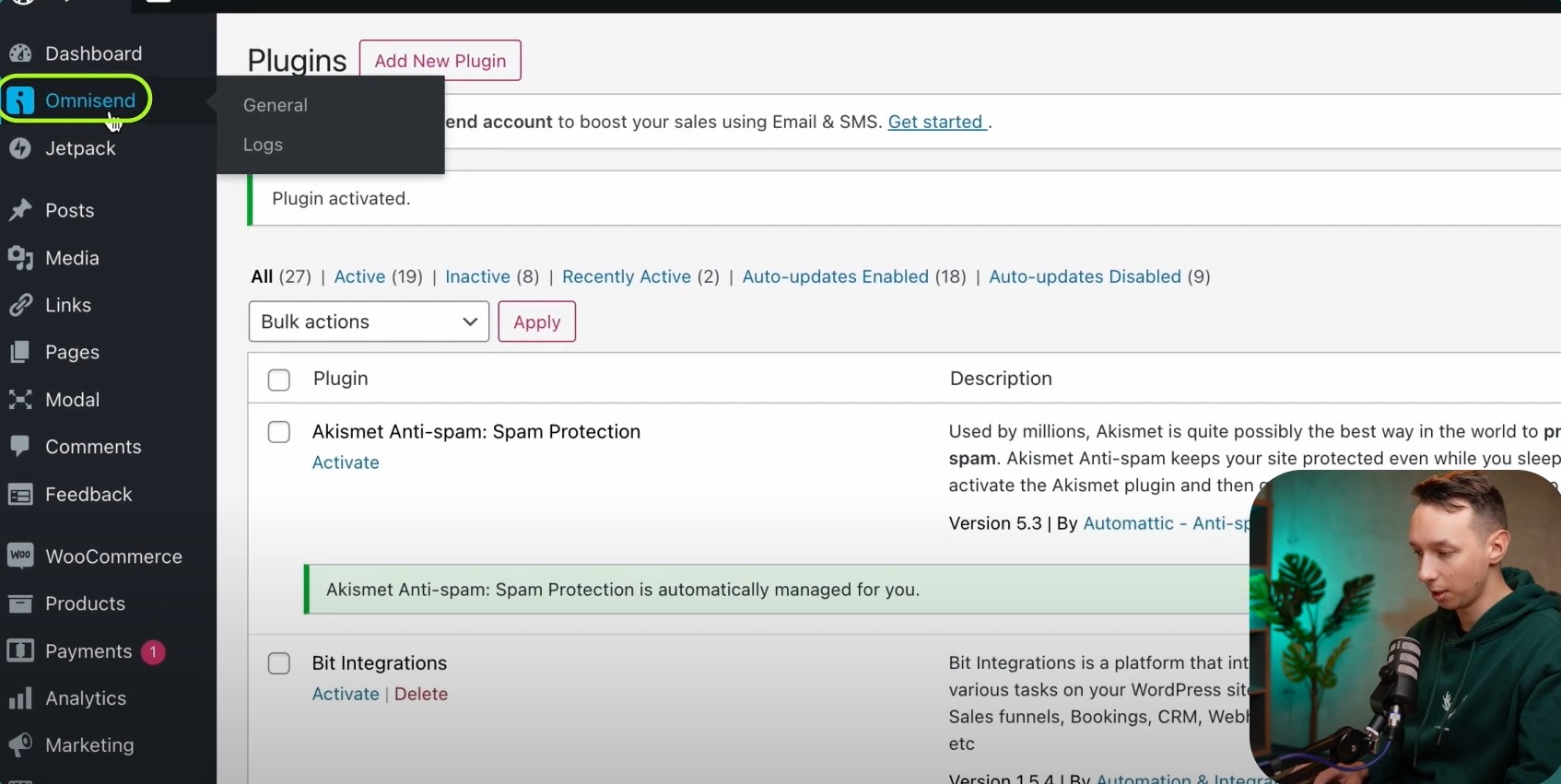This screenshot has height=784, width=1561.
Task: Click the Comments speech bubble icon
Action: click(x=20, y=447)
